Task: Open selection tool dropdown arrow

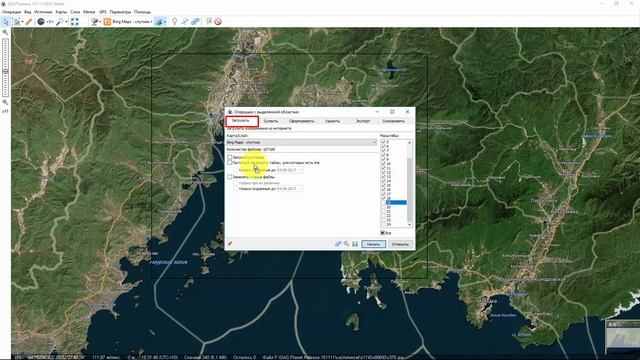Action: [x=22, y=22]
